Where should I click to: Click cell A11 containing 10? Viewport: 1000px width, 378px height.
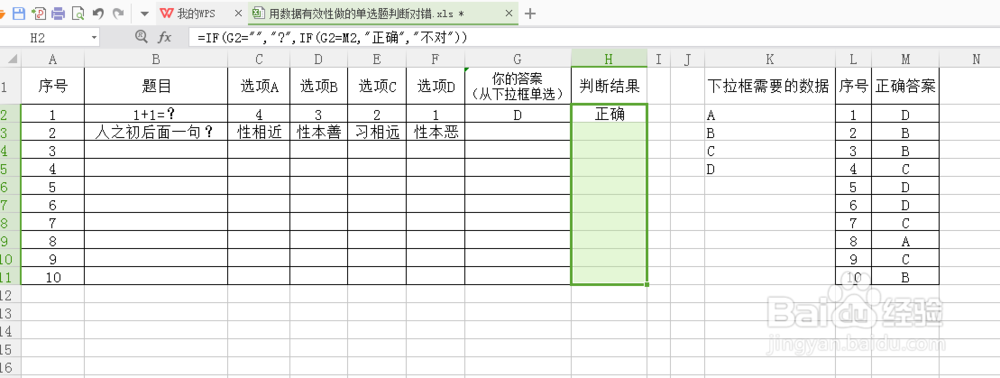click(53, 276)
